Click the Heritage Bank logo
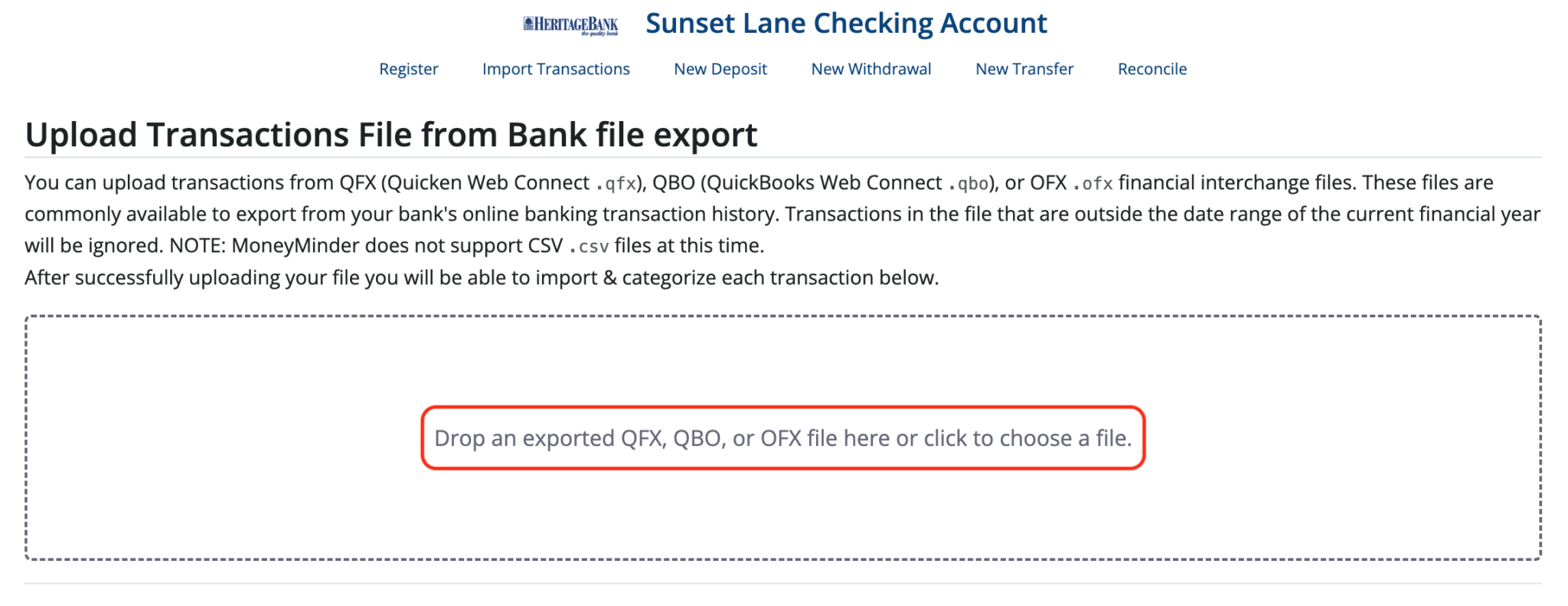The width and height of the screenshot is (1568, 606). pyautogui.click(x=570, y=23)
